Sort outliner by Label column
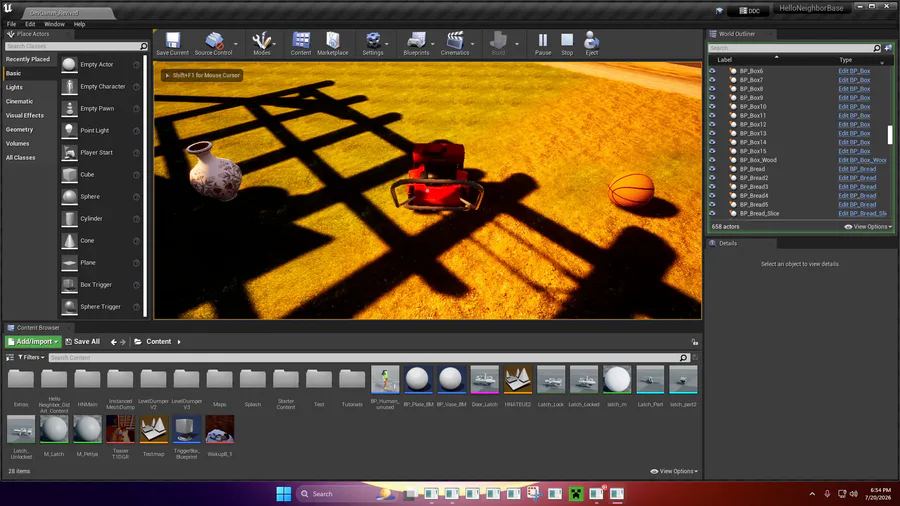 [724, 60]
